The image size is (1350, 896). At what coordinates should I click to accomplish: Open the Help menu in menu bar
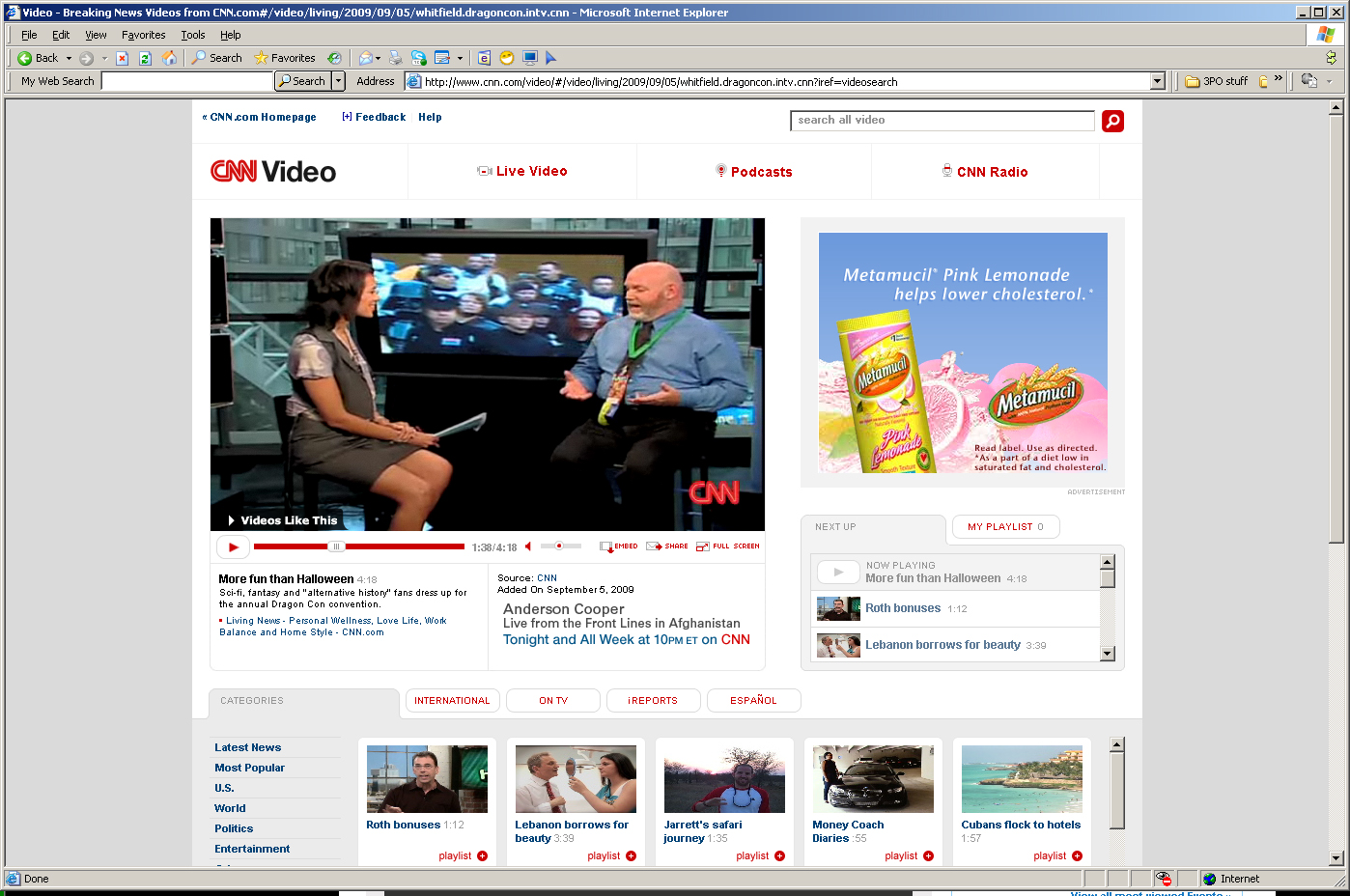(230, 35)
